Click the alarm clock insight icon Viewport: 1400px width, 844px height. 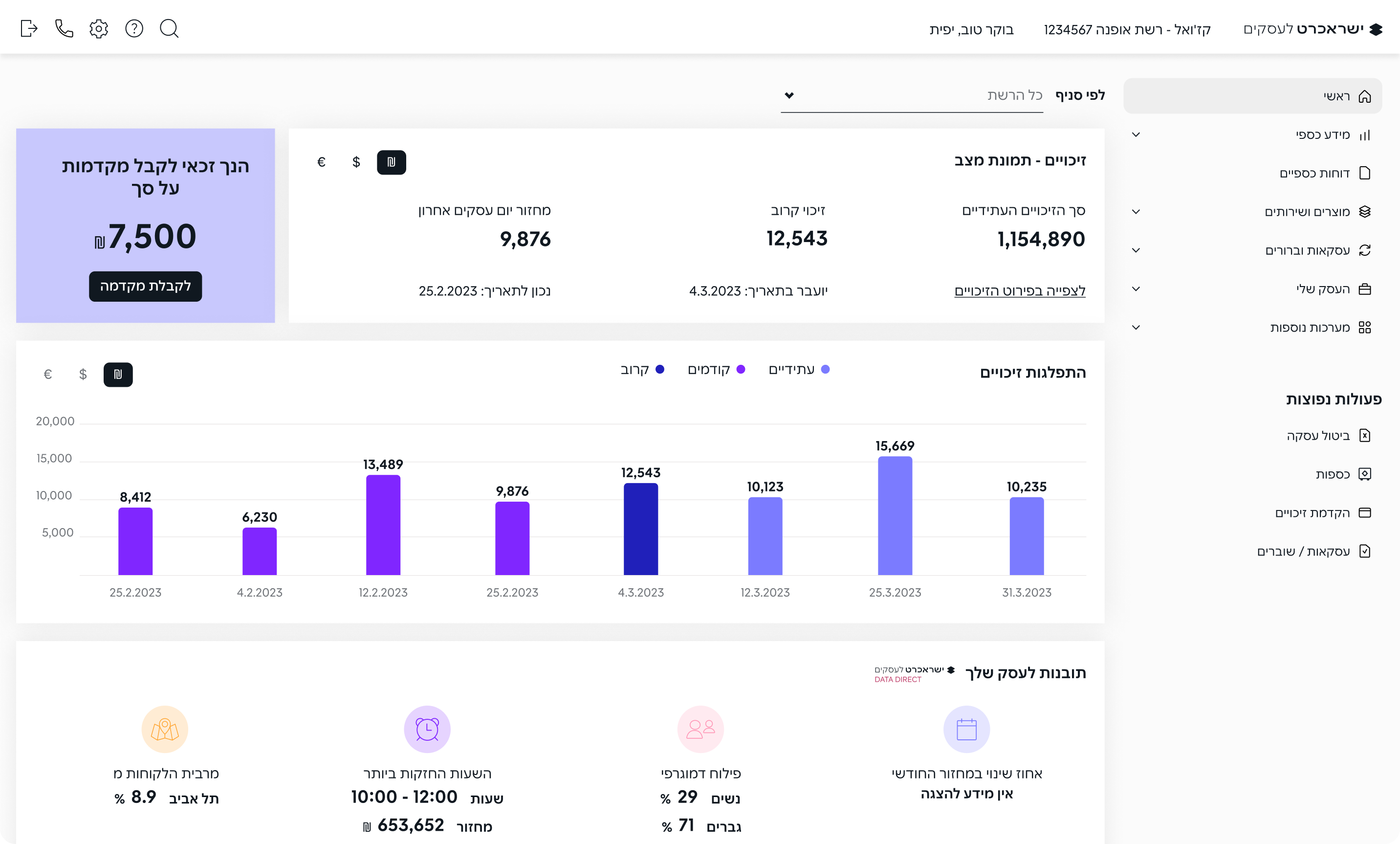click(x=427, y=729)
